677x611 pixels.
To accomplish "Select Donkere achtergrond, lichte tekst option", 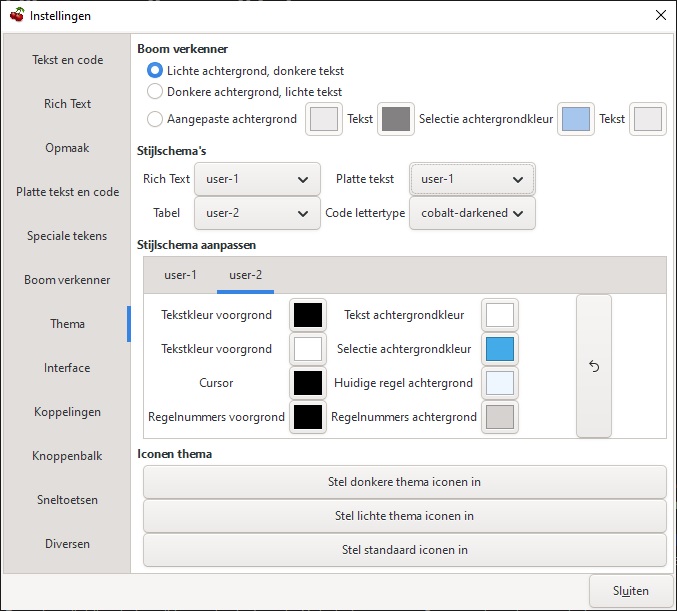I will point(155,92).
